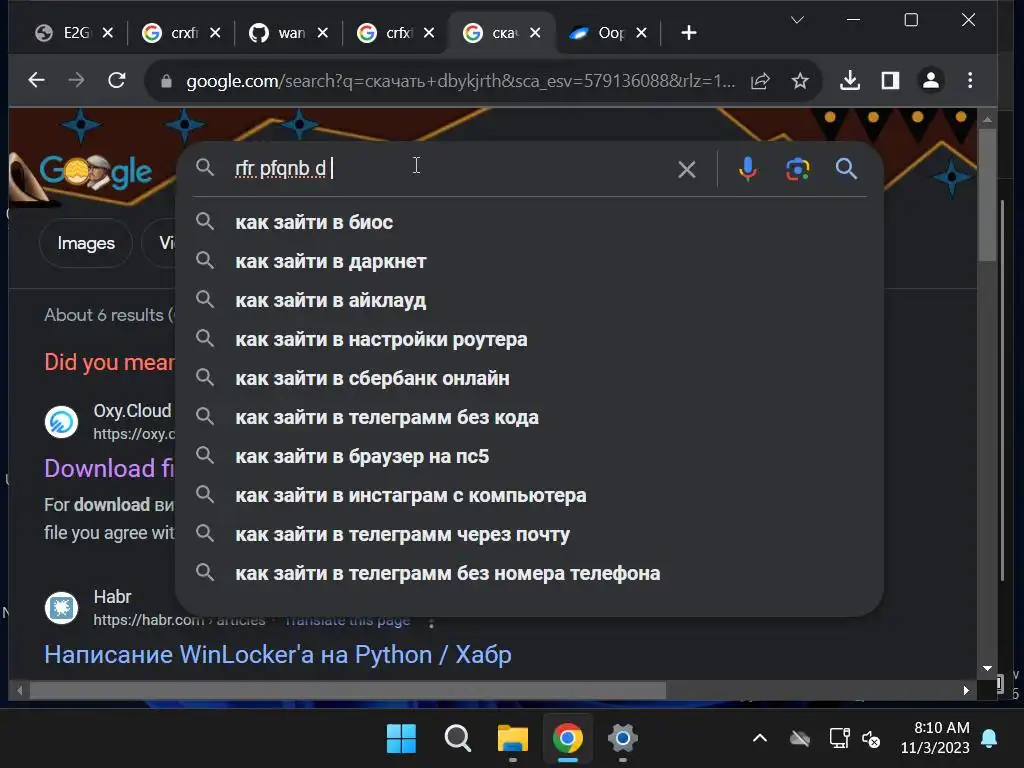This screenshot has width=1024, height=768.
Task: Toggle the Chrome side panel icon
Action: tap(890, 80)
